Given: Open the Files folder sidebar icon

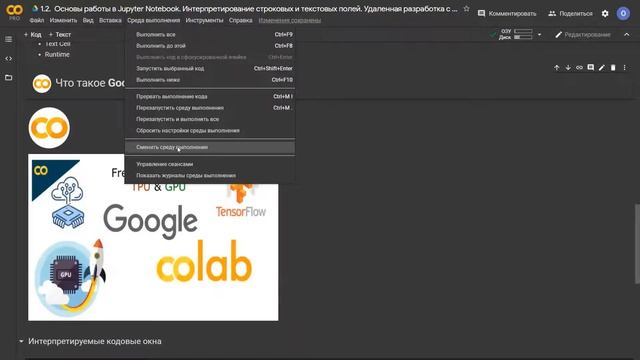Looking at the screenshot, I should click(x=9, y=77).
